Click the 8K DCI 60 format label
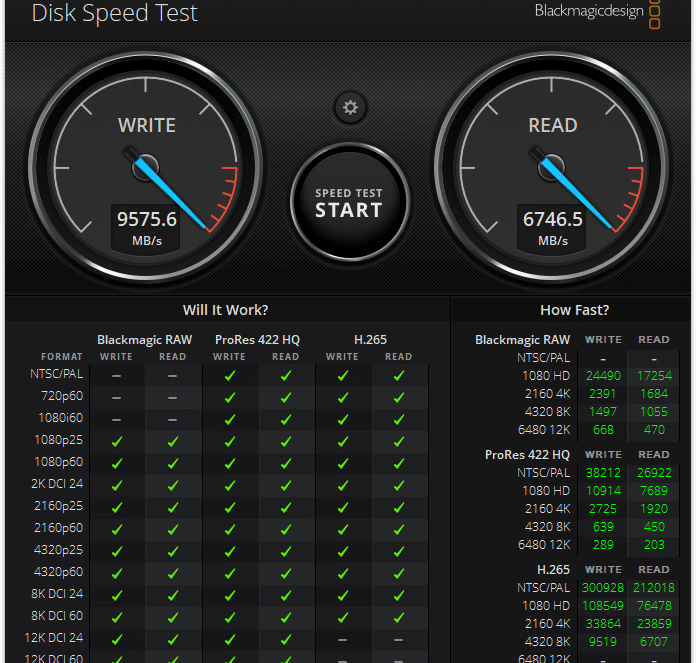Image resolution: width=696 pixels, height=663 pixels. click(57, 616)
